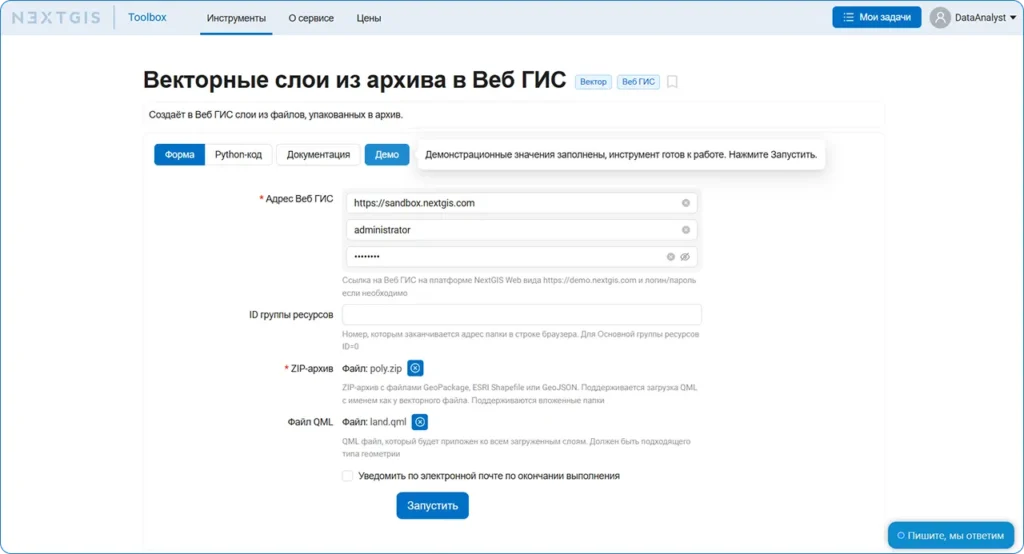Toggle password visibility eye icon
This screenshot has height=554, width=1024.
[x=685, y=257]
